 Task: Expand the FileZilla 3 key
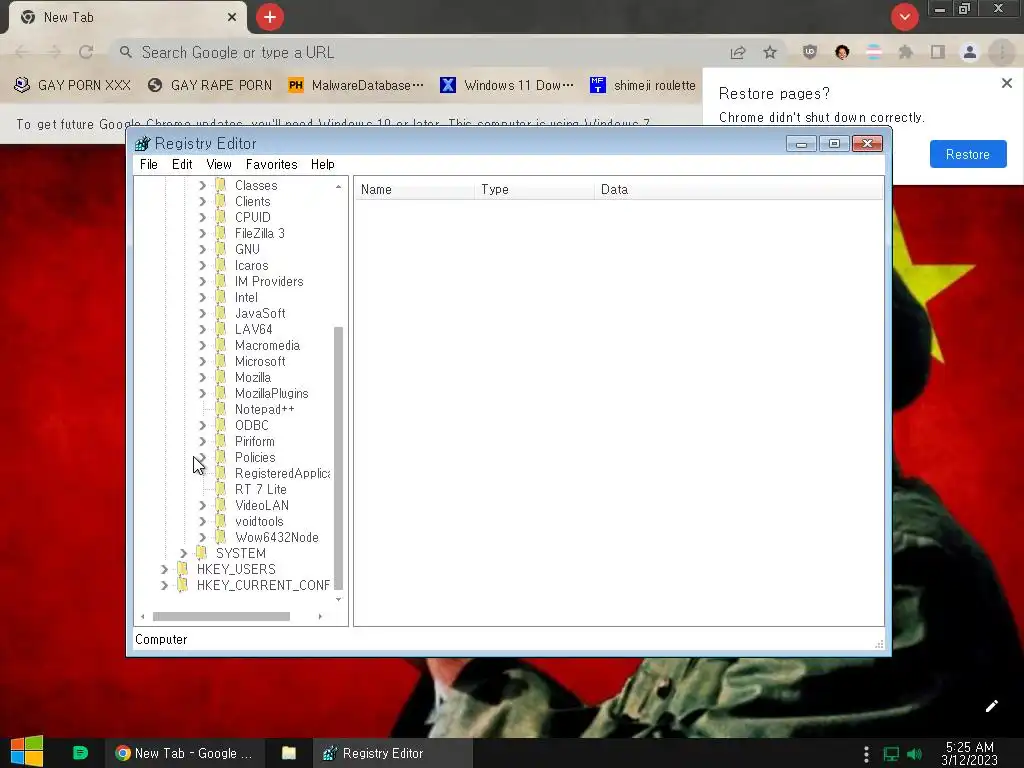click(202, 234)
